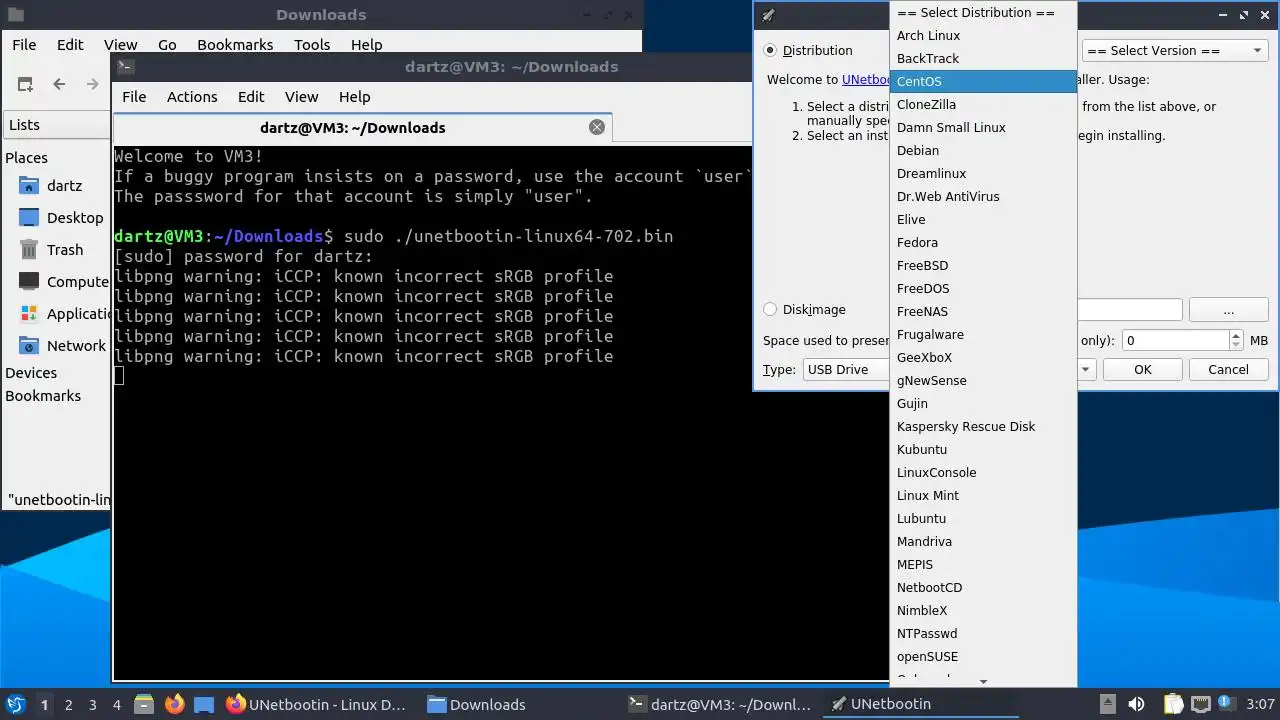This screenshot has height=720, width=1280.
Task: Open notifications tray icon
Action: 1226,704
